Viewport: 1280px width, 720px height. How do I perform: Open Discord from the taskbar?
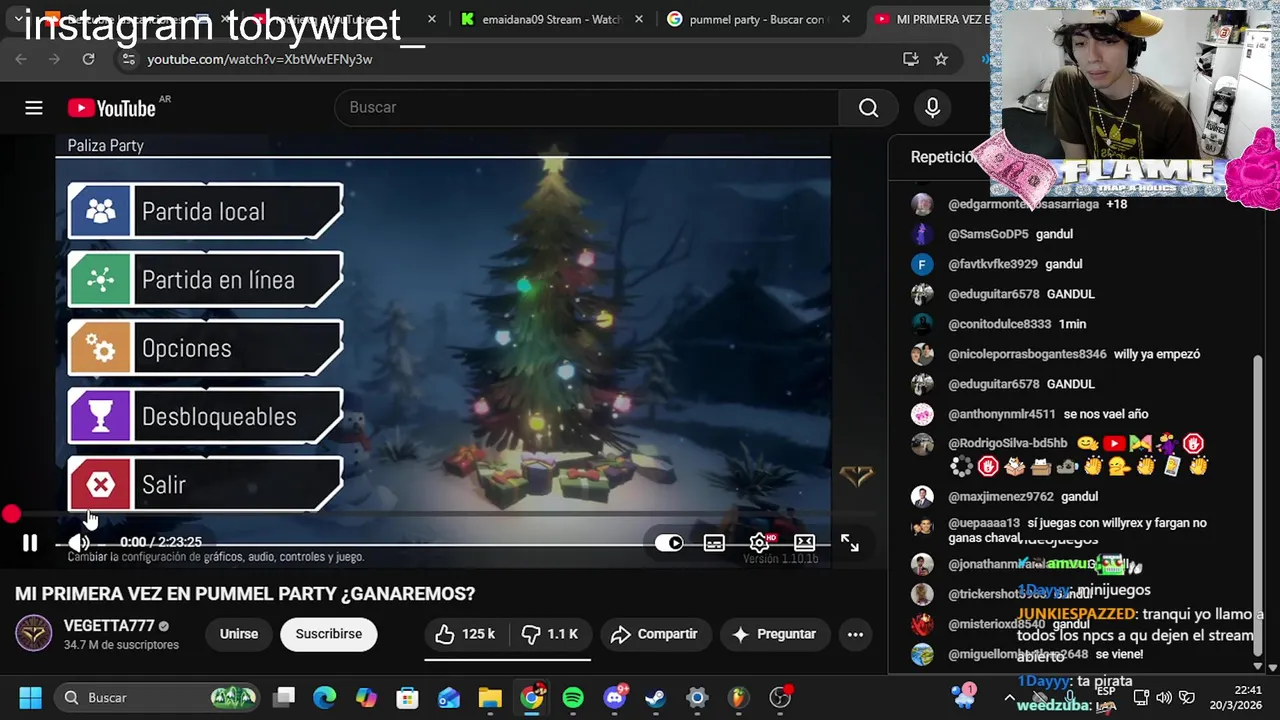pyautogui.click(x=615, y=697)
